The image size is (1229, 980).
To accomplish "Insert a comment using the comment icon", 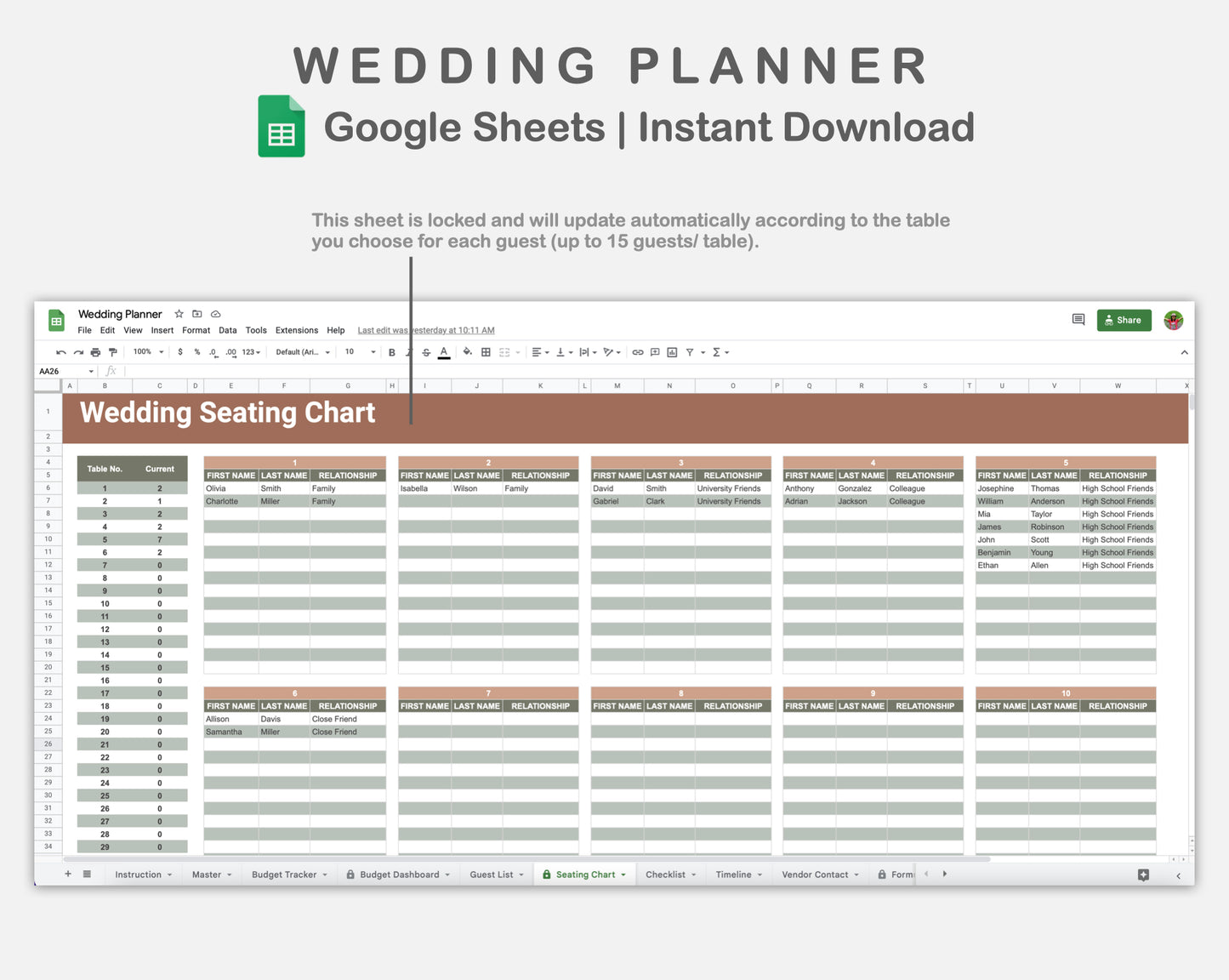I will 653,351.
